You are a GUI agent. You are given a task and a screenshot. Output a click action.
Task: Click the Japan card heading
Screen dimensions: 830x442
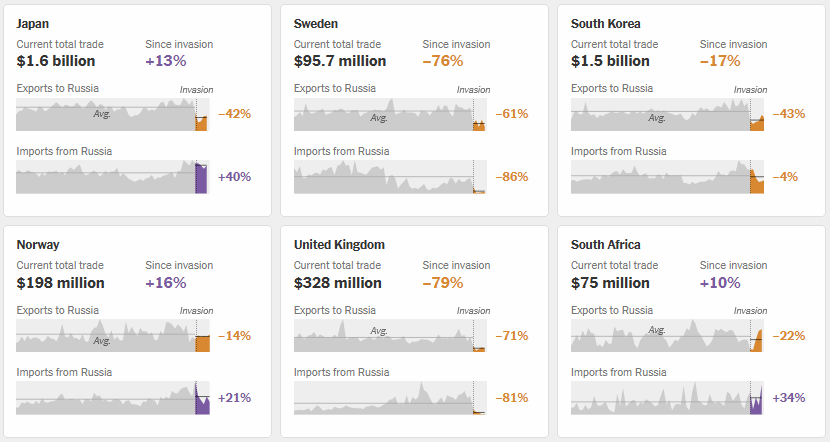click(34, 23)
